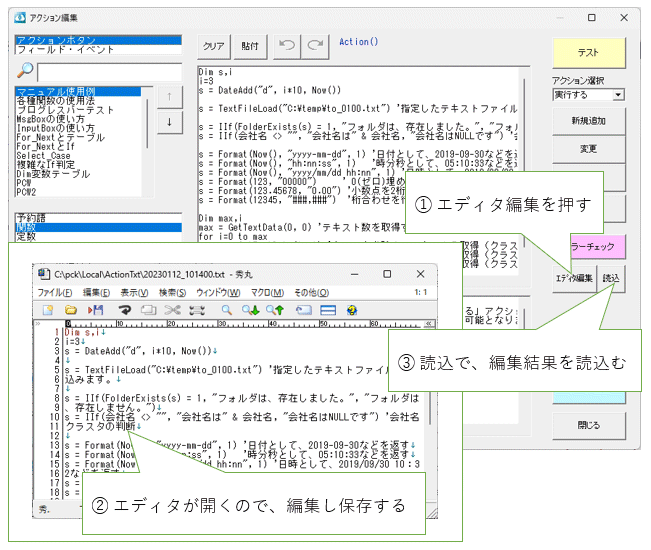Screen dimensions: 651x550
Task: Select フィールド・イベント in top list
Action: point(99,49)
